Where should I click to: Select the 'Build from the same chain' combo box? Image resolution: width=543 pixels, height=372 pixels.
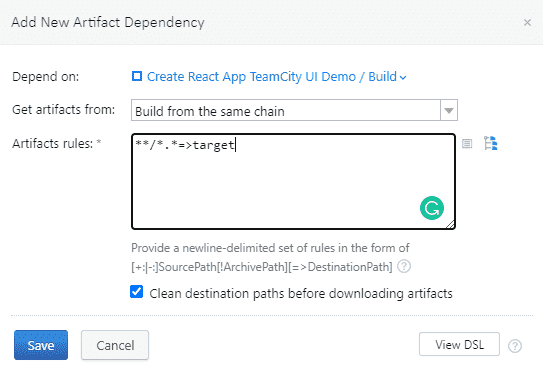(x=294, y=110)
